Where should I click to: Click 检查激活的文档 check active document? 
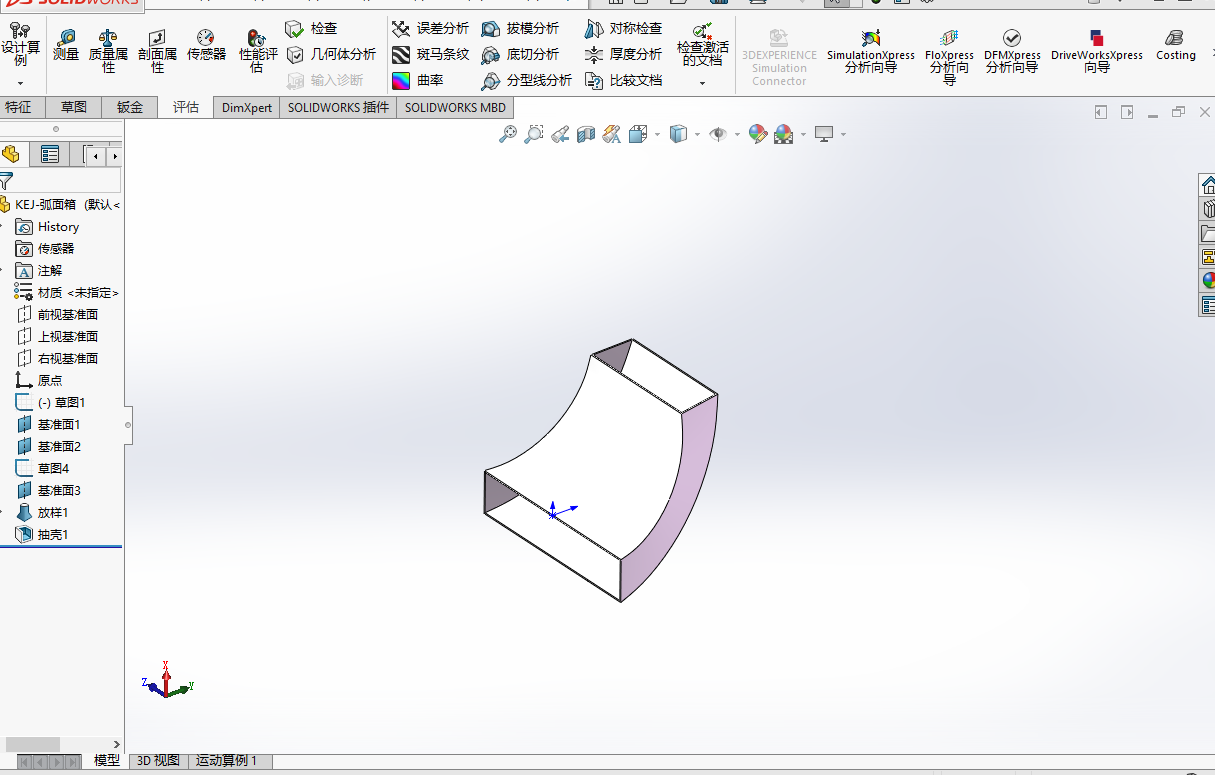pyautogui.click(x=703, y=44)
